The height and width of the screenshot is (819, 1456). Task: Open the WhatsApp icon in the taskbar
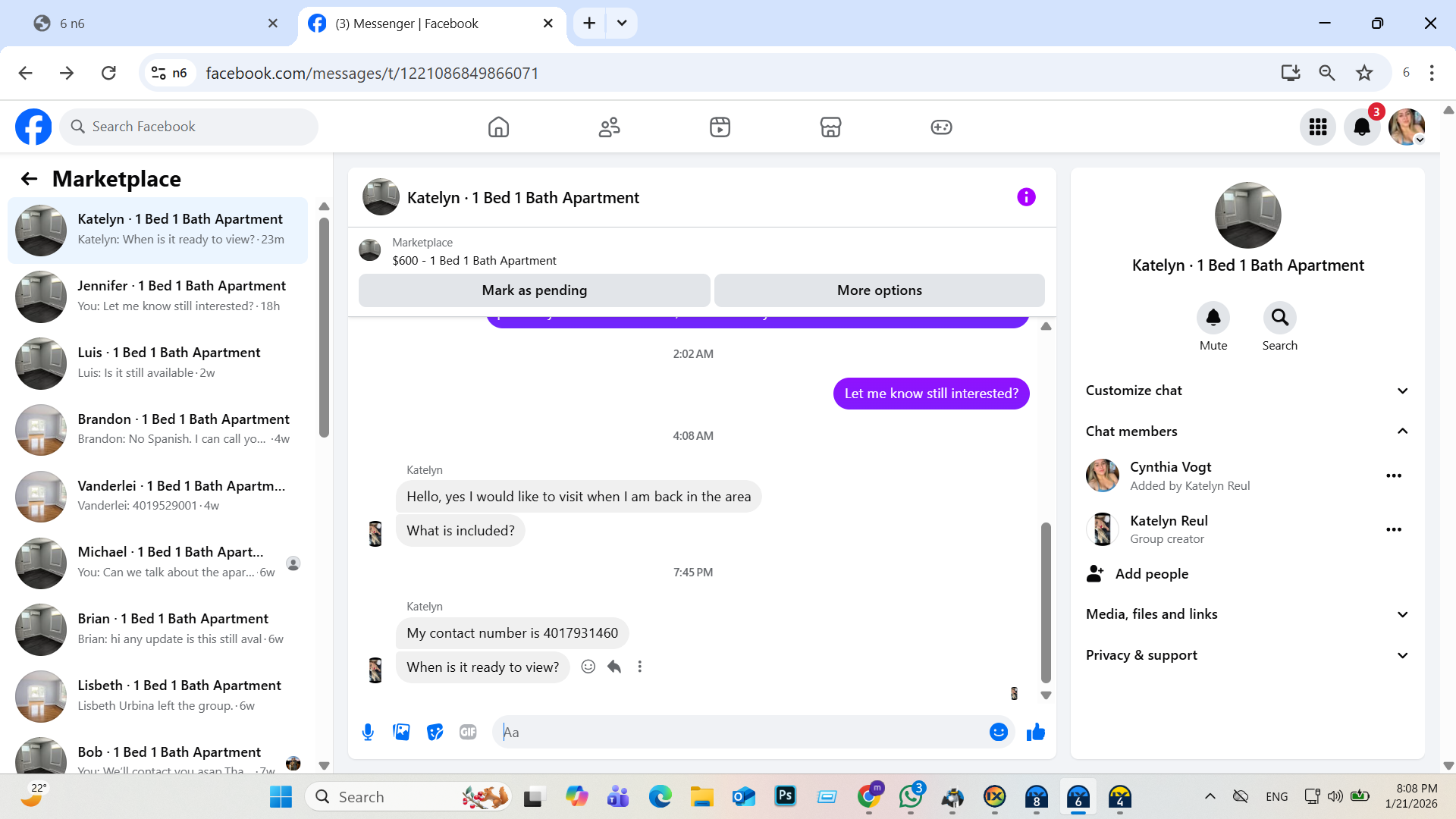(x=910, y=797)
